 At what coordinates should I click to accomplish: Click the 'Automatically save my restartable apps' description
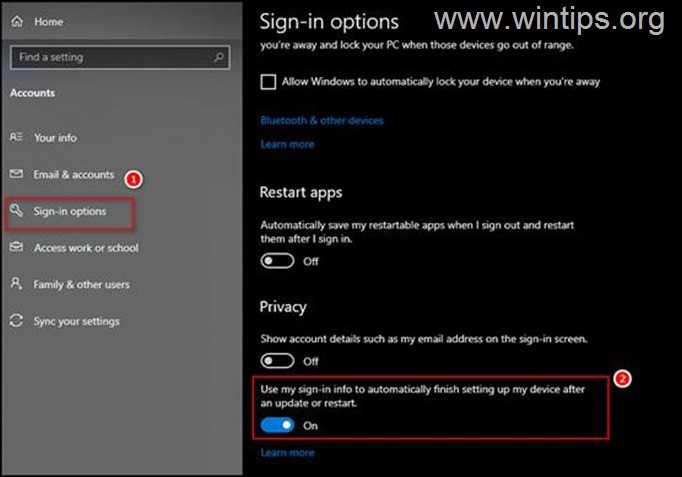417,231
